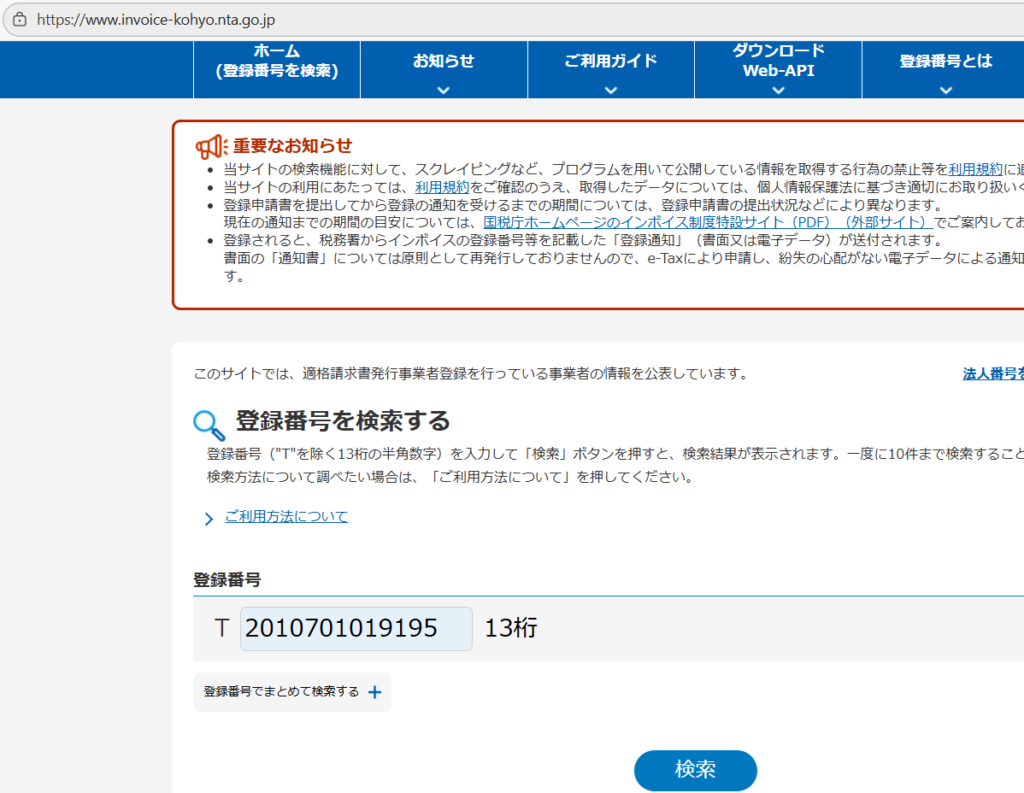
Task: Expand the 登録番号でまとめて検索する section
Action: [x=291, y=690]
